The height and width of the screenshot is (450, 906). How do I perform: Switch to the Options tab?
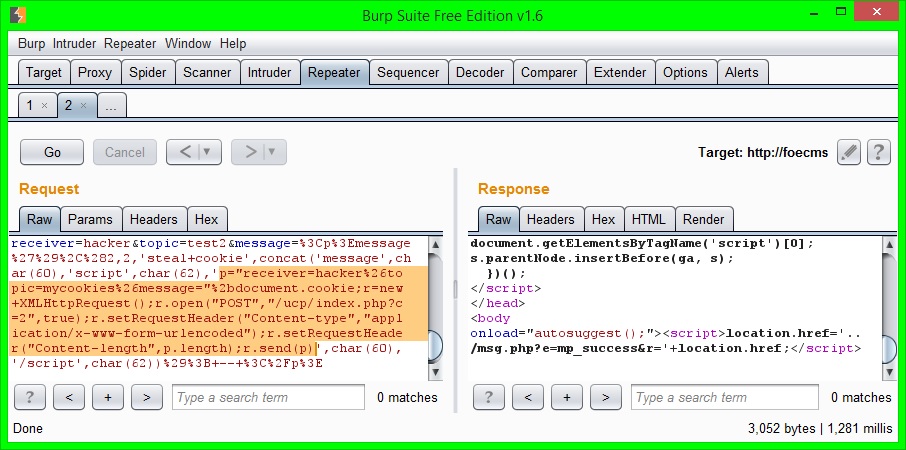click(685, 73)
